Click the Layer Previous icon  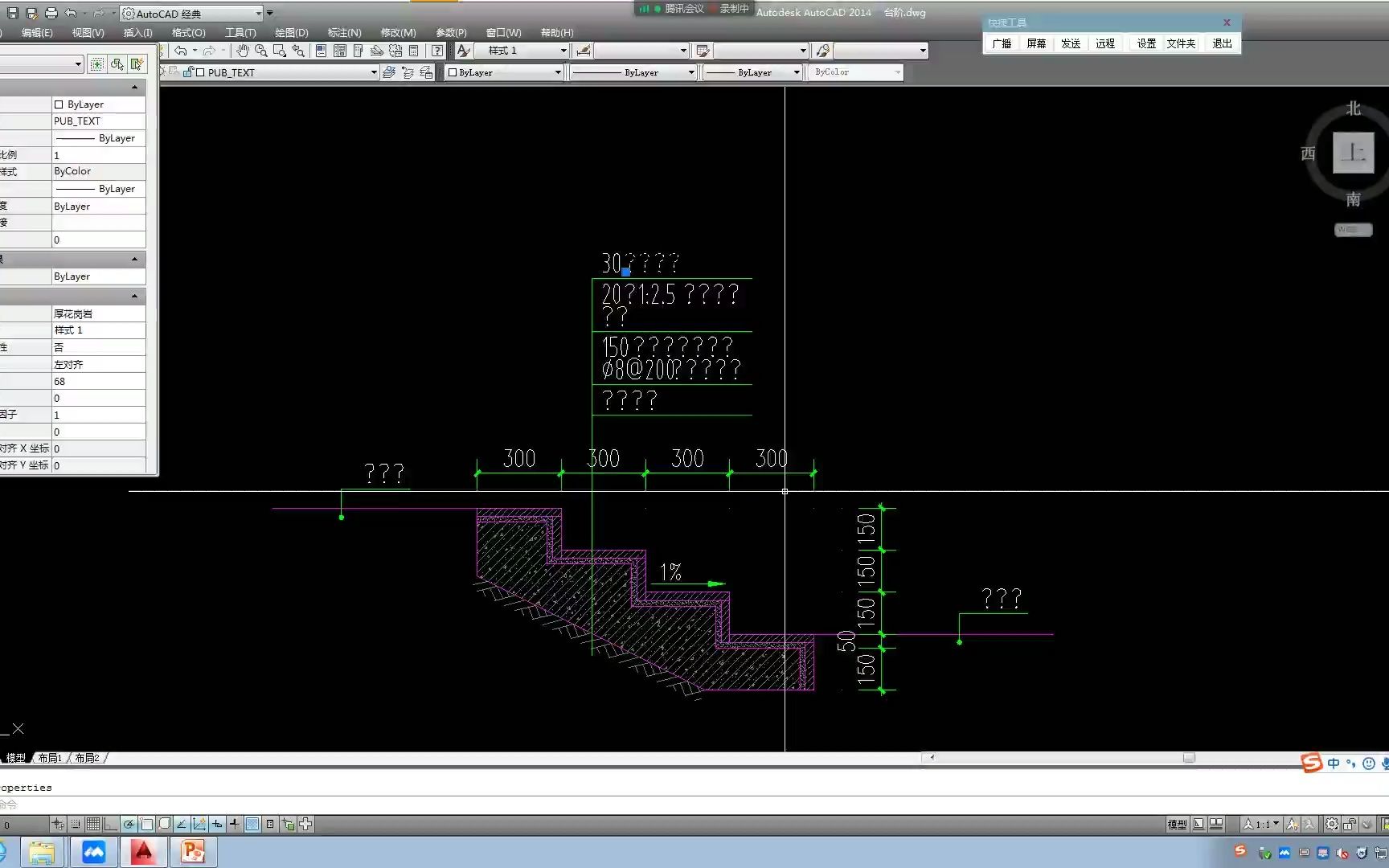(x=408, y=72)
